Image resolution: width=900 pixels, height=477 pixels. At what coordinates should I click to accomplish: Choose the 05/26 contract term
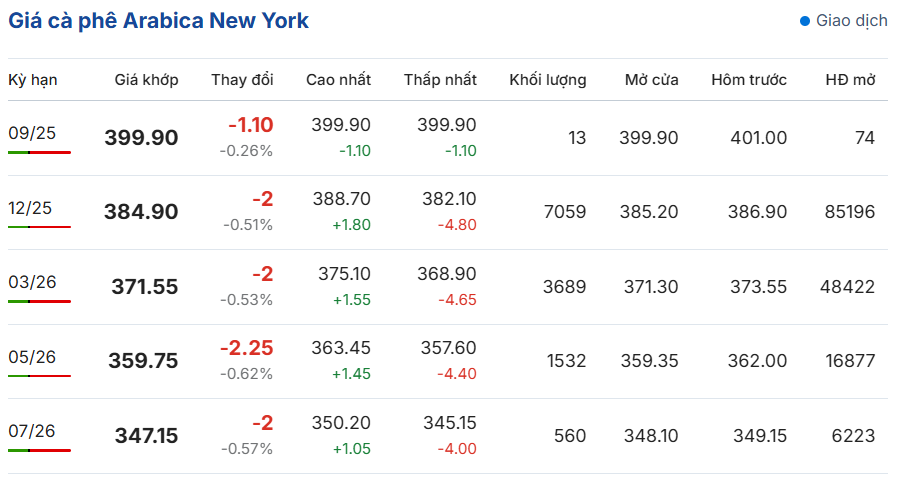click(32, 357)
